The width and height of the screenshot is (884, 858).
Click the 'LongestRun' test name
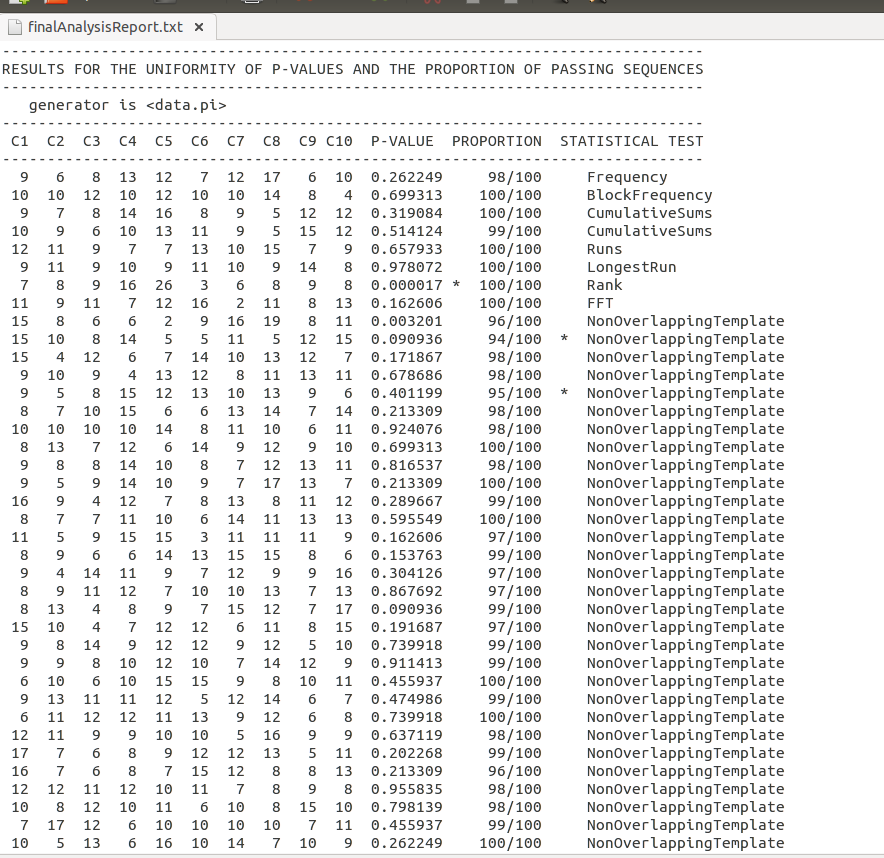pyautogui.click(x=631, y=267)
